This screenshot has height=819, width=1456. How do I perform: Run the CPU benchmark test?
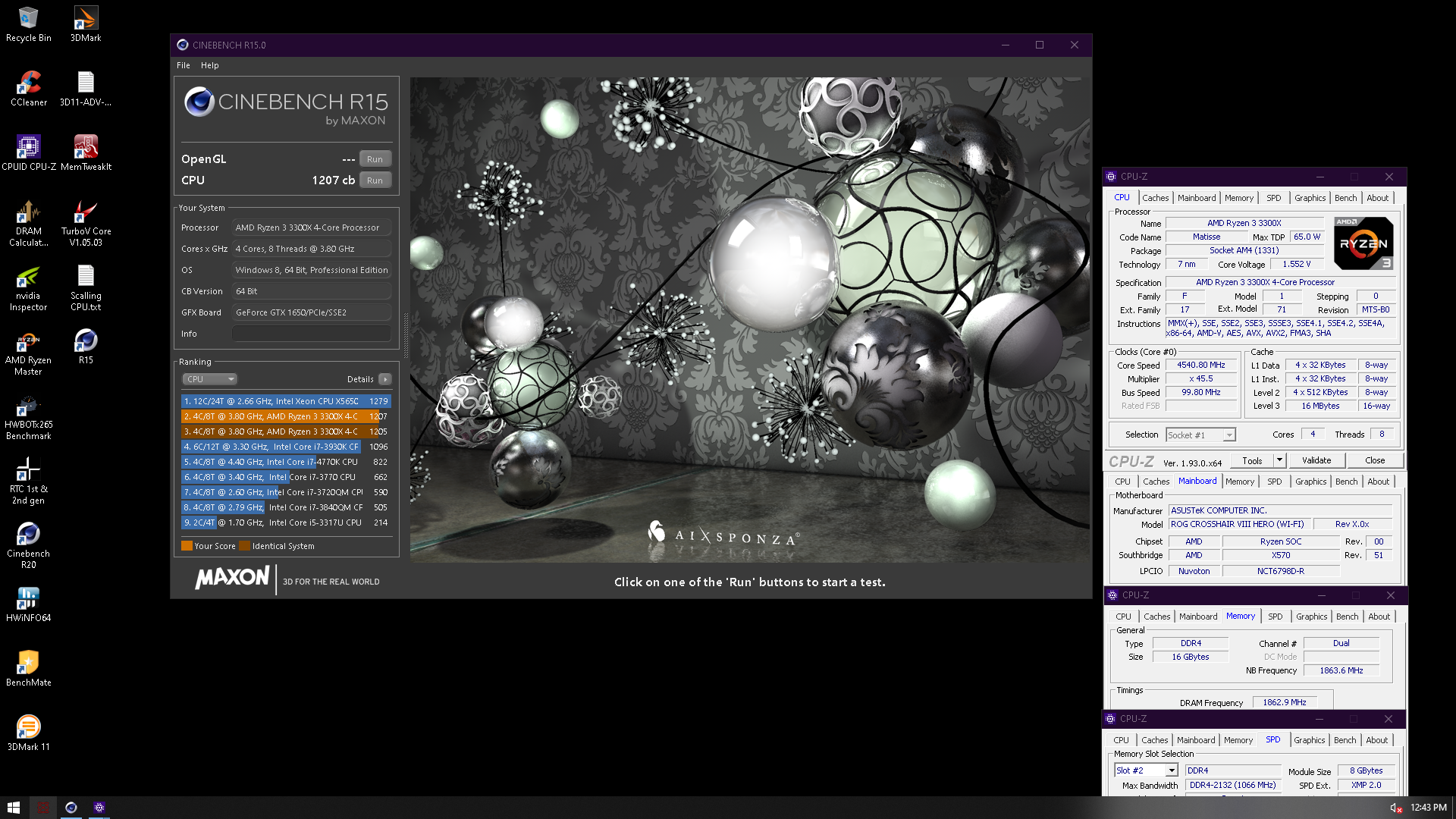[375, 180]
